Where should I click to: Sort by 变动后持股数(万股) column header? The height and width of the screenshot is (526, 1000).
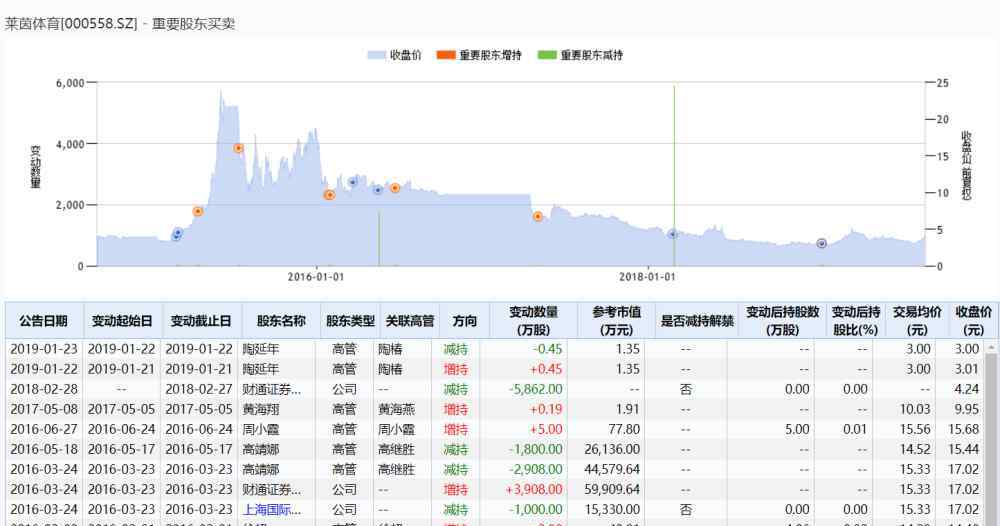[782, 321]
